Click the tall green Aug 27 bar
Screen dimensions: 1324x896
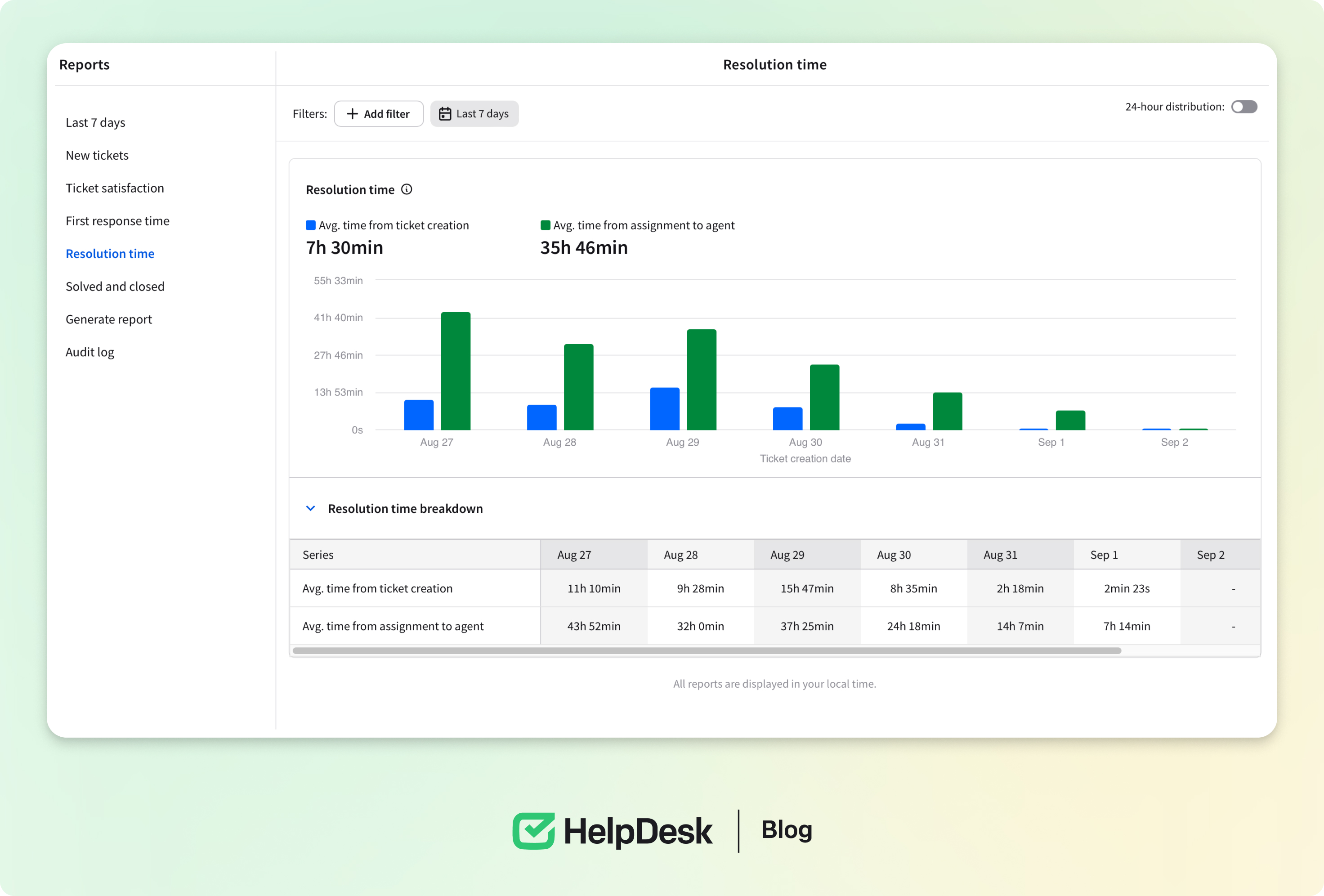(455, 371)
